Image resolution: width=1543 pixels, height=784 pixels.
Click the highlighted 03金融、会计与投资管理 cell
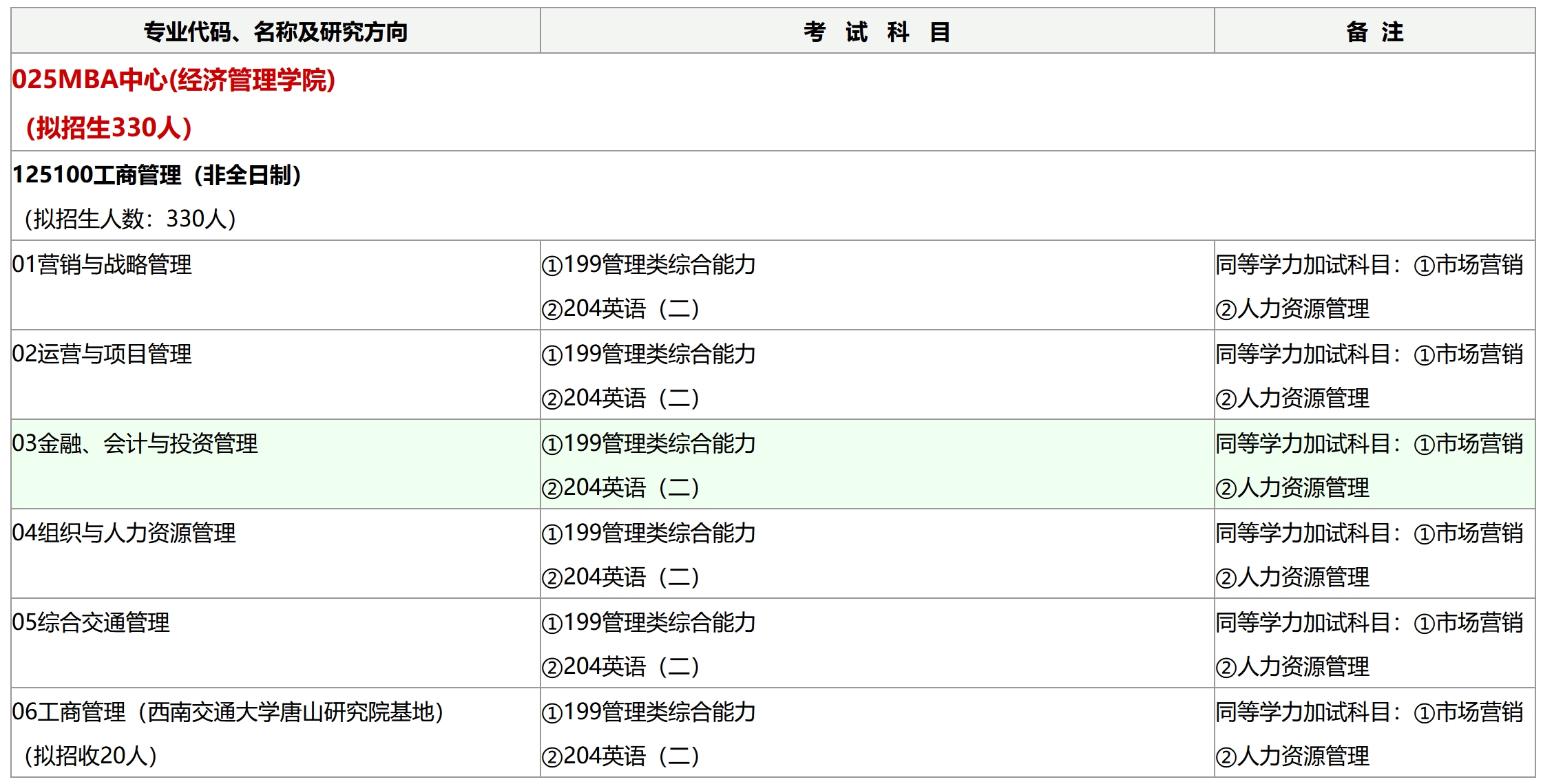coord(135,443)
